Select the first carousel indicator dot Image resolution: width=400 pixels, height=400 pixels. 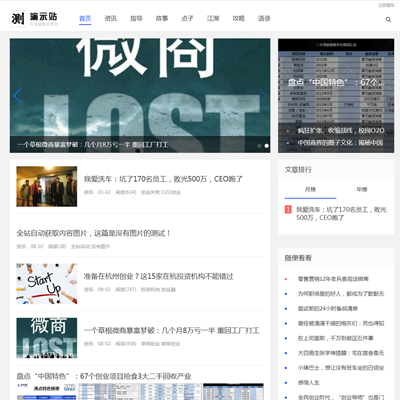pyautogui.click(x=259, y=146)
